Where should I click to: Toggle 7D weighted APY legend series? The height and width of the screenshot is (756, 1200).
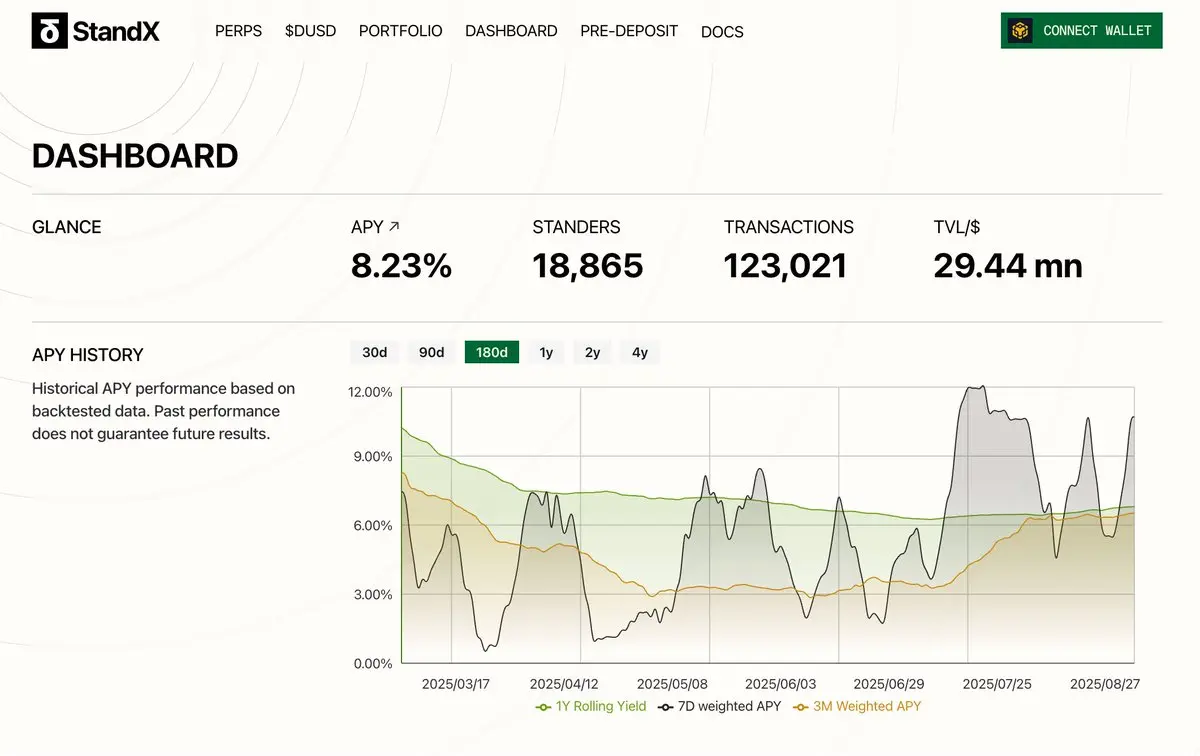pos(719,706)
